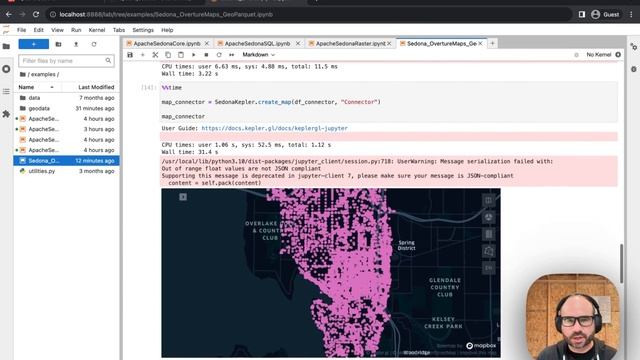Paste cell from clipboard
640x360 pixels.
click(x=180, y=55)
